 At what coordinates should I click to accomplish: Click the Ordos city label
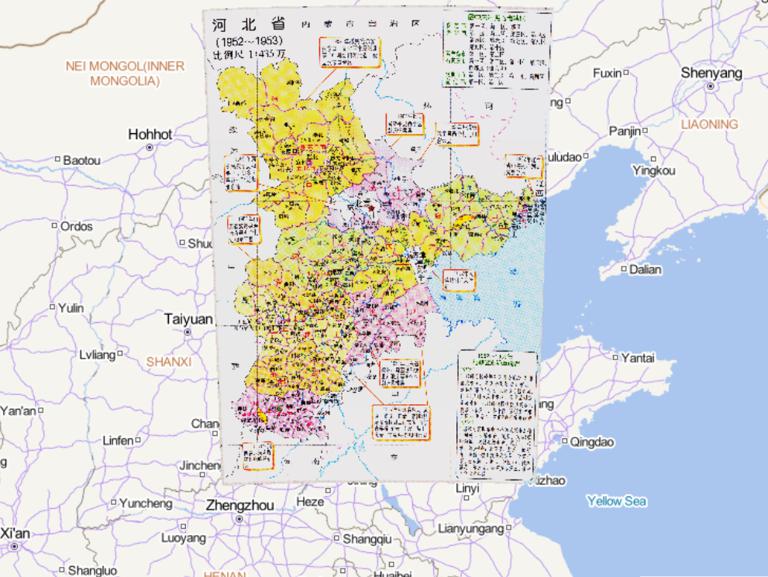(76, 226)
